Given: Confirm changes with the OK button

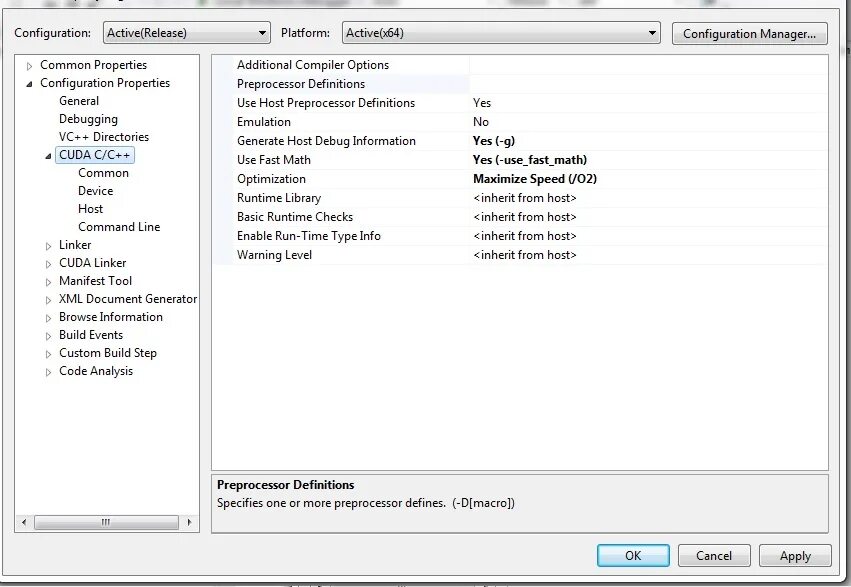Looking at the screenshot, I should pyautogui.click(x=633, y=556).
